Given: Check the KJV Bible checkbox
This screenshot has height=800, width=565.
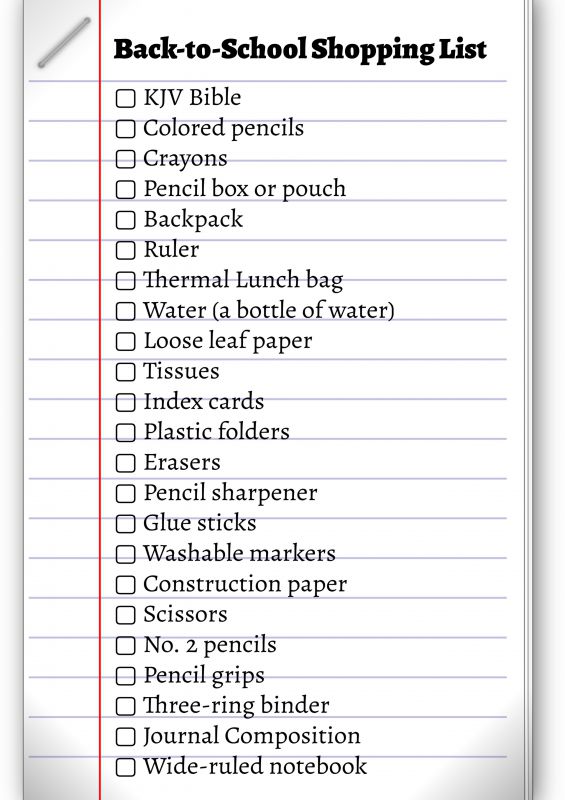Looking at the screenshot, I should click(x=126, y=98).
